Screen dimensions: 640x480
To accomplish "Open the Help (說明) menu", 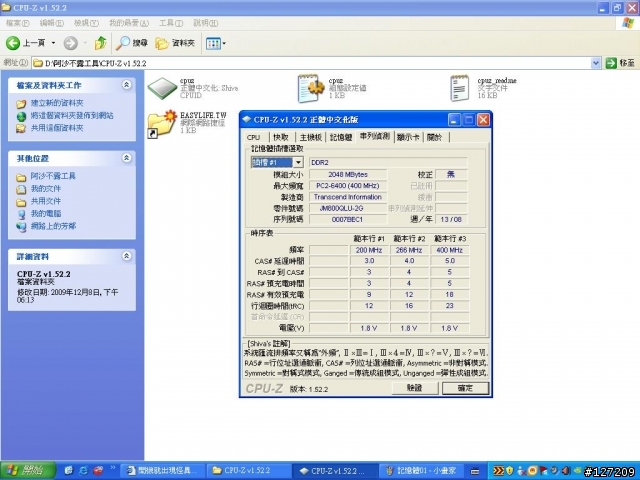I will tap(205, 23).
